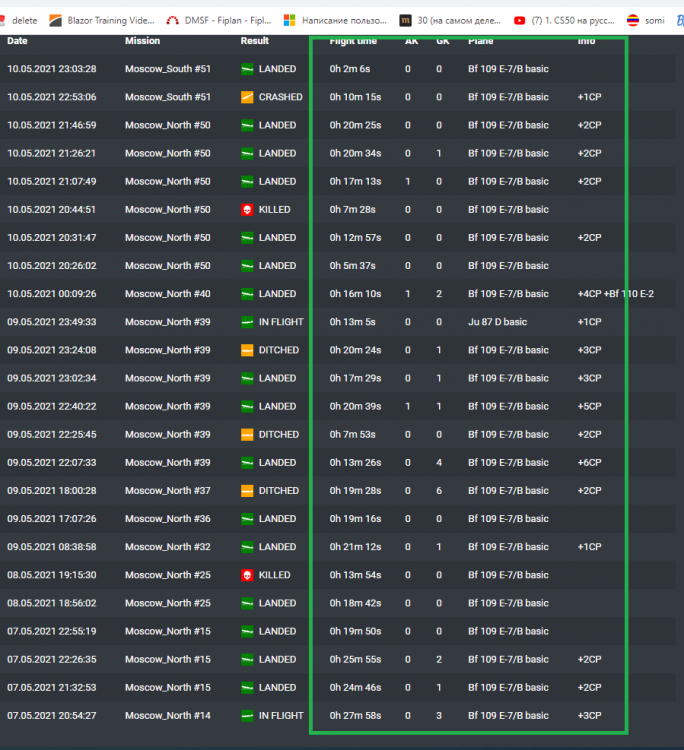Click the DITCHED icon on the Moscow_North #37 row

coord(247,491)
